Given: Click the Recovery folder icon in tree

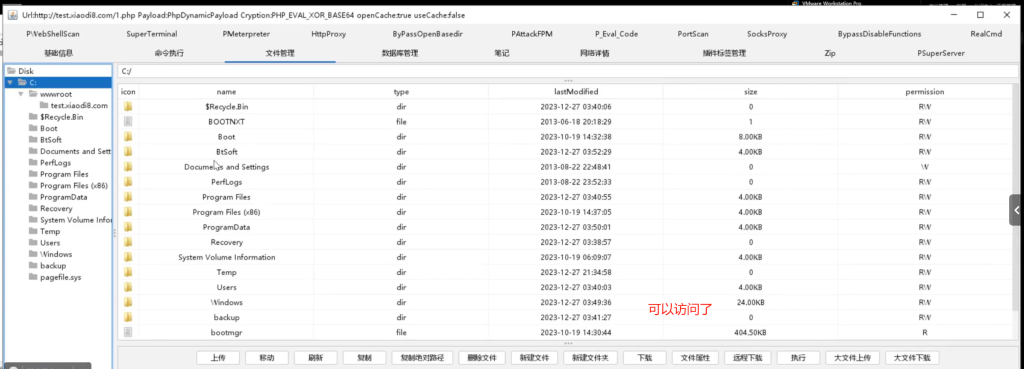Looking at the screenshot, I should coord(33,208).
